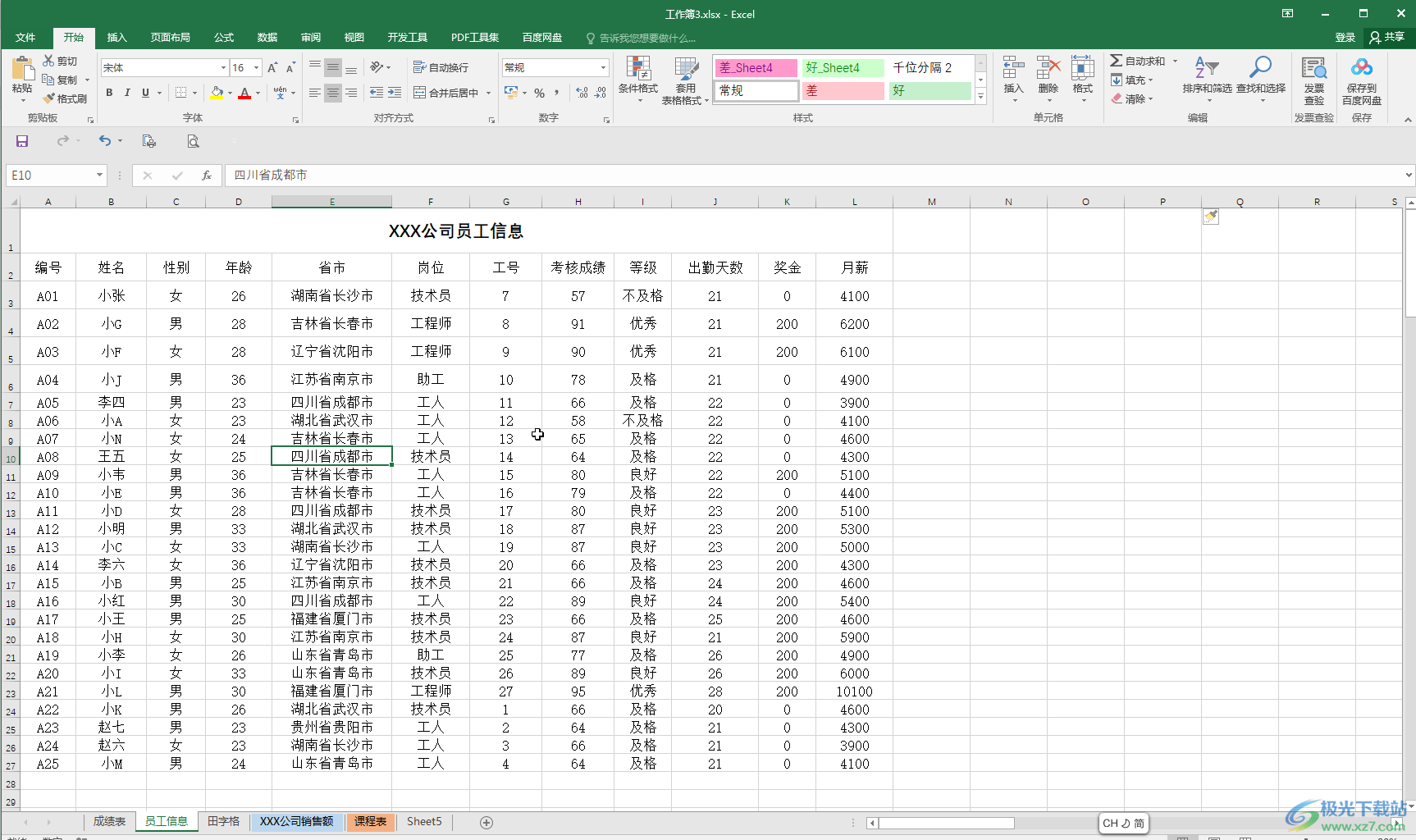Expand the AutoSum dropdown arrow
This screenshot has width=1416, height=840.
[1175, 62]
